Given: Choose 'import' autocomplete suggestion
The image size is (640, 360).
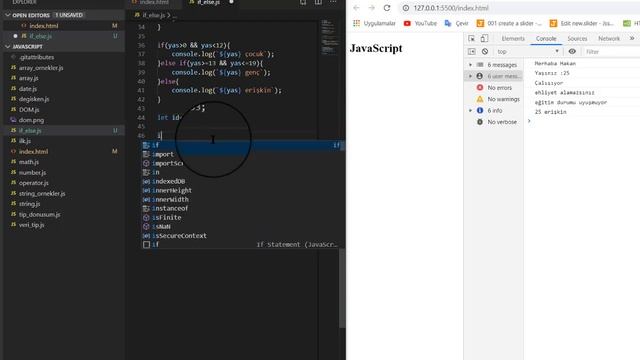Looking at the screenshot, I should point(243,154).
